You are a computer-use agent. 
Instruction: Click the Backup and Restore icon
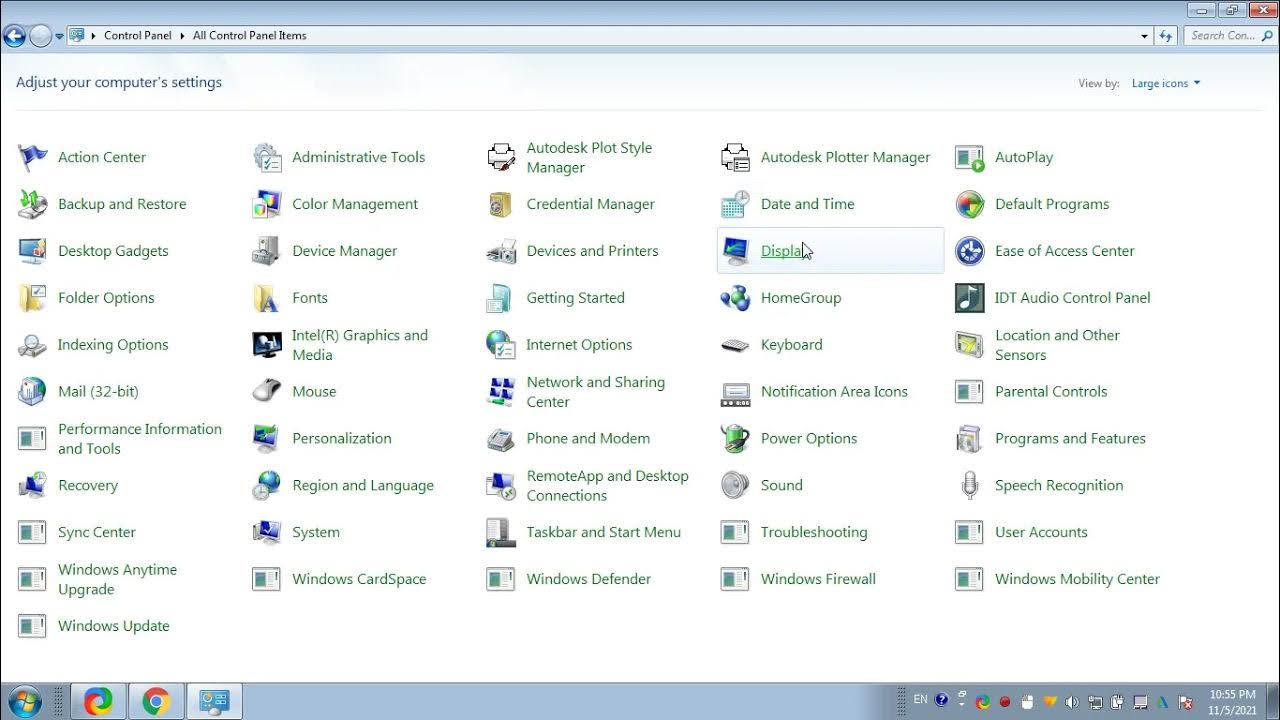tap(33, 204)
